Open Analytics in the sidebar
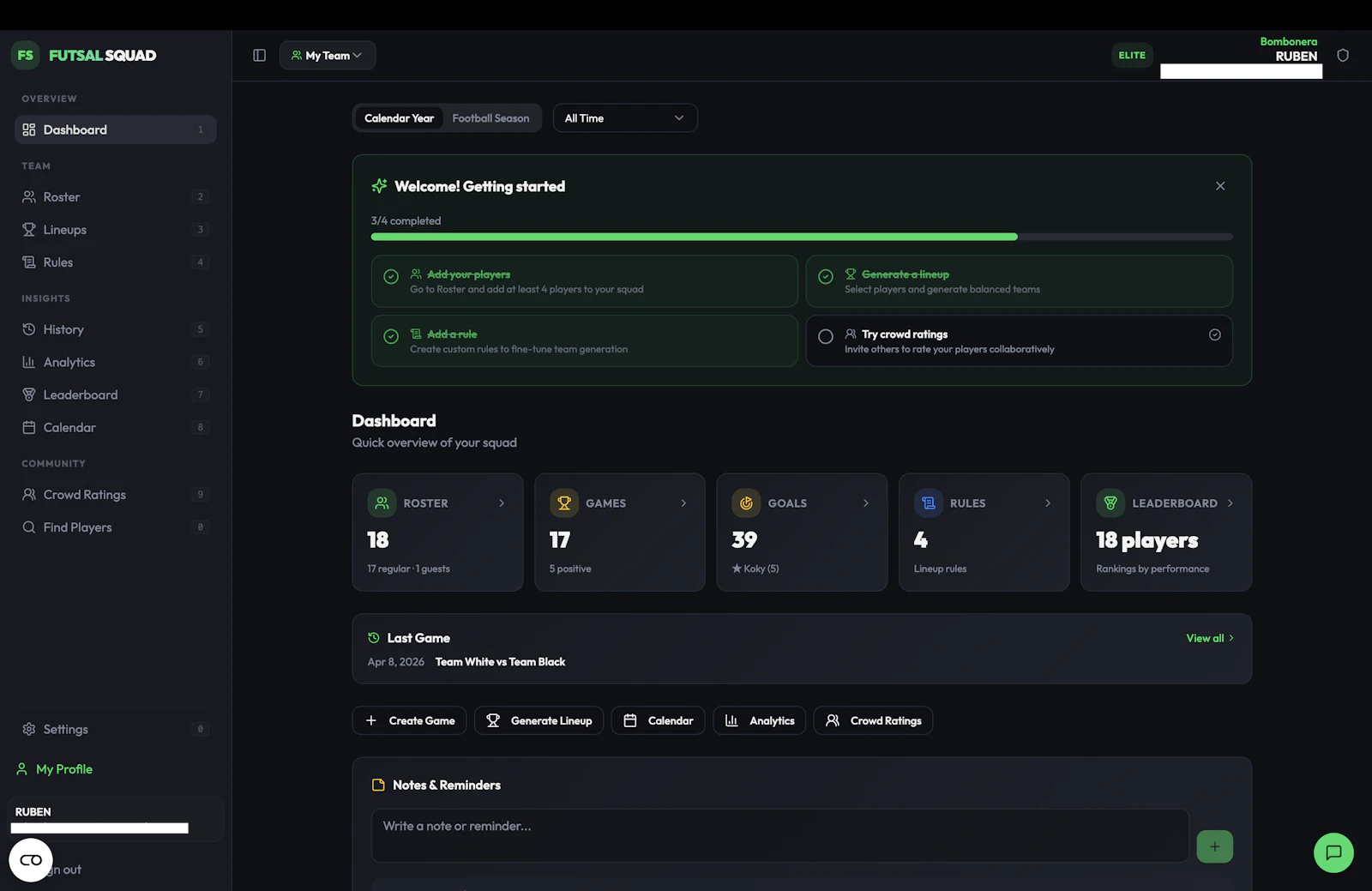This screenshot has width=1372, height=891. click(116, 362)
